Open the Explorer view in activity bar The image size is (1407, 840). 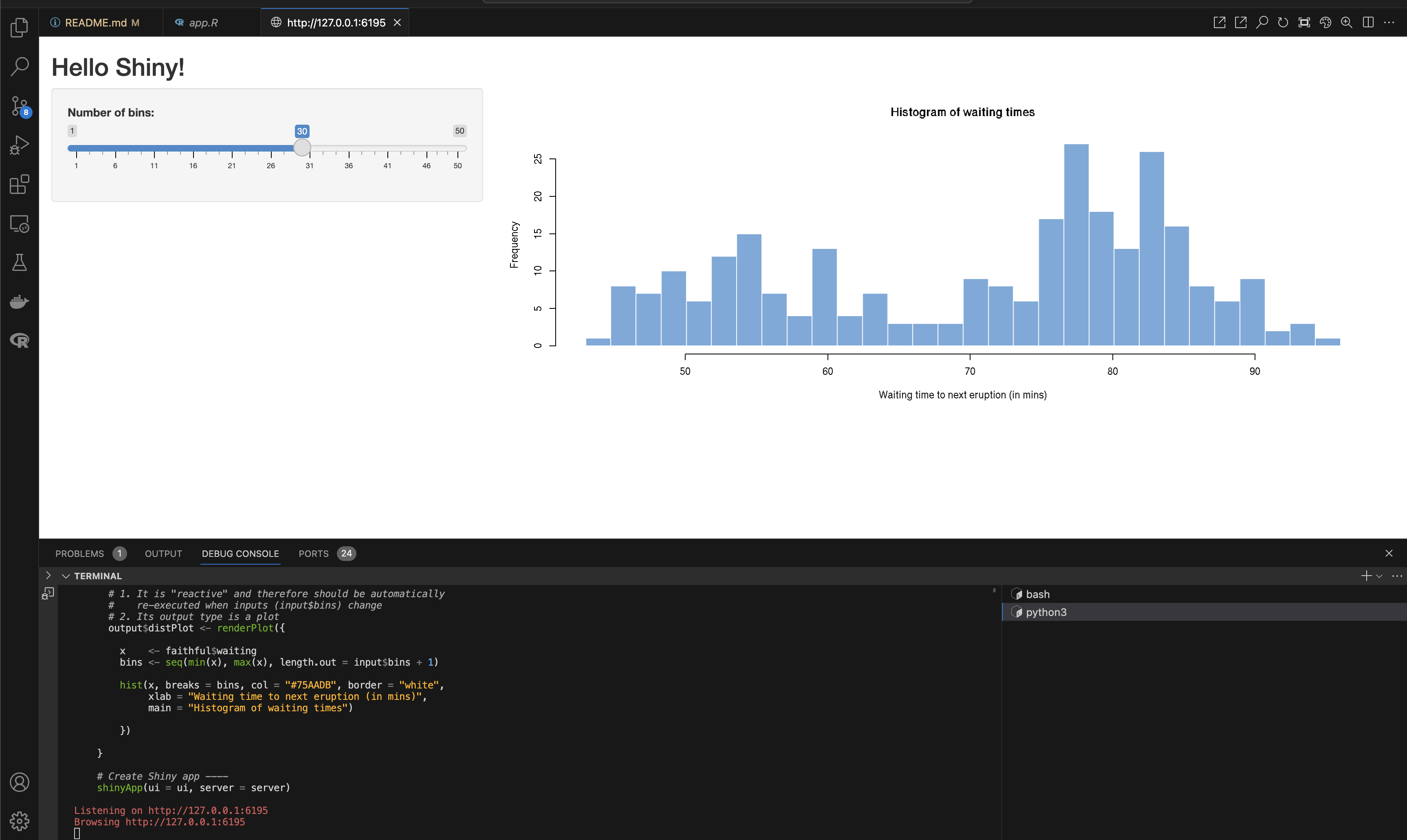[19, 27]
